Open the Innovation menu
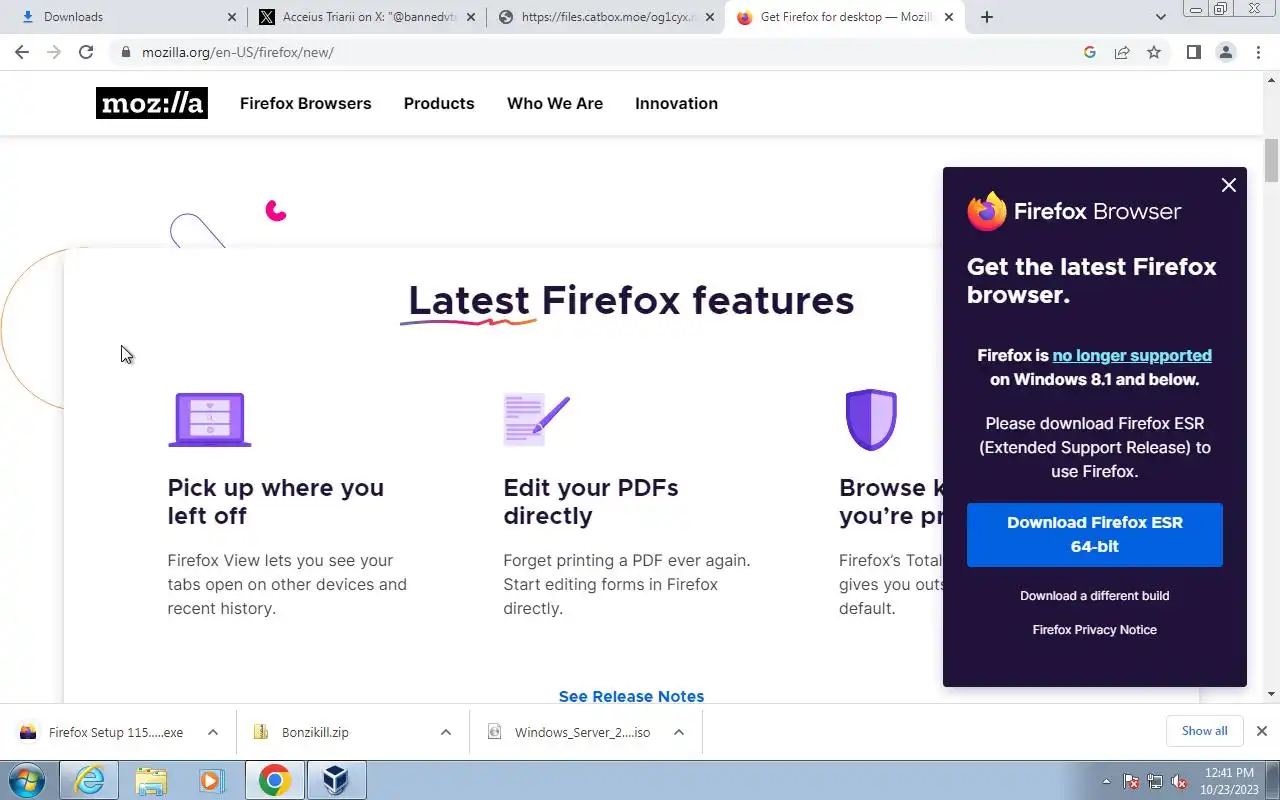Viewport: 1280px width, 800px height. tap(676, 103)
